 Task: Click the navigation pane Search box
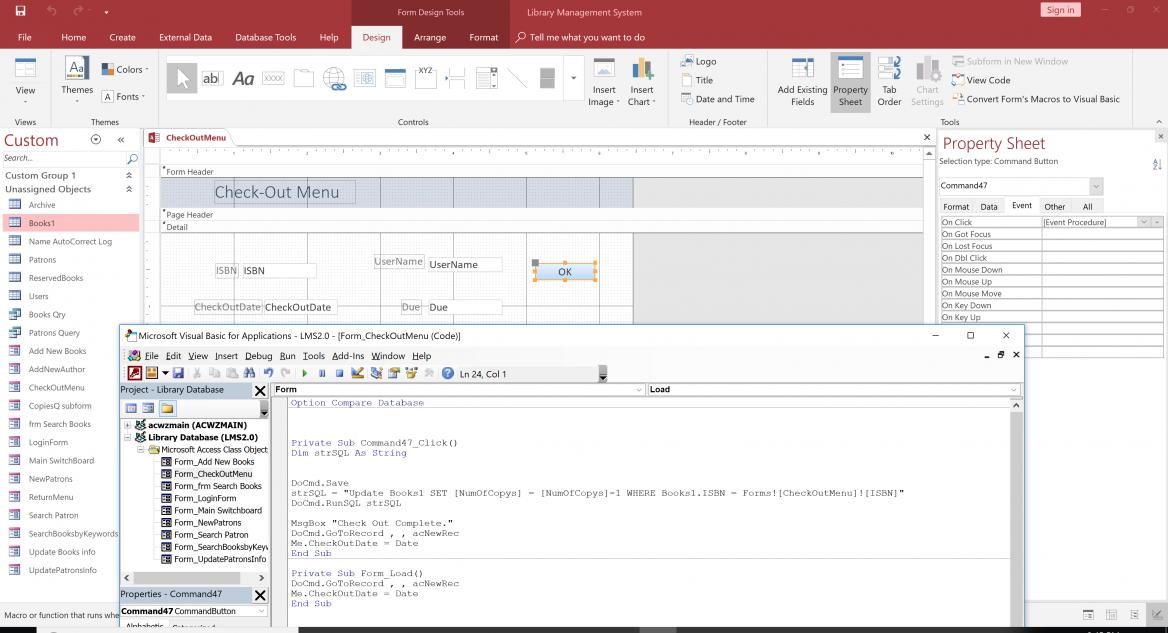pos(65,158)
